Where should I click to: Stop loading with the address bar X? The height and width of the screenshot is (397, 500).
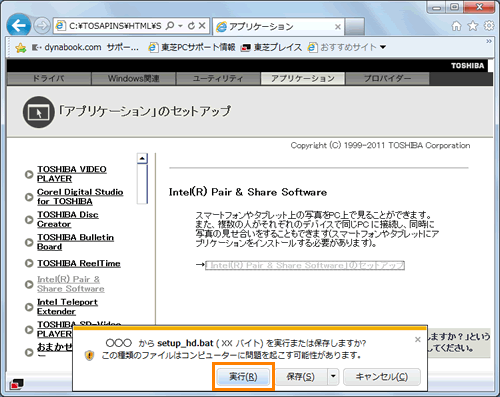pos(202,26)
